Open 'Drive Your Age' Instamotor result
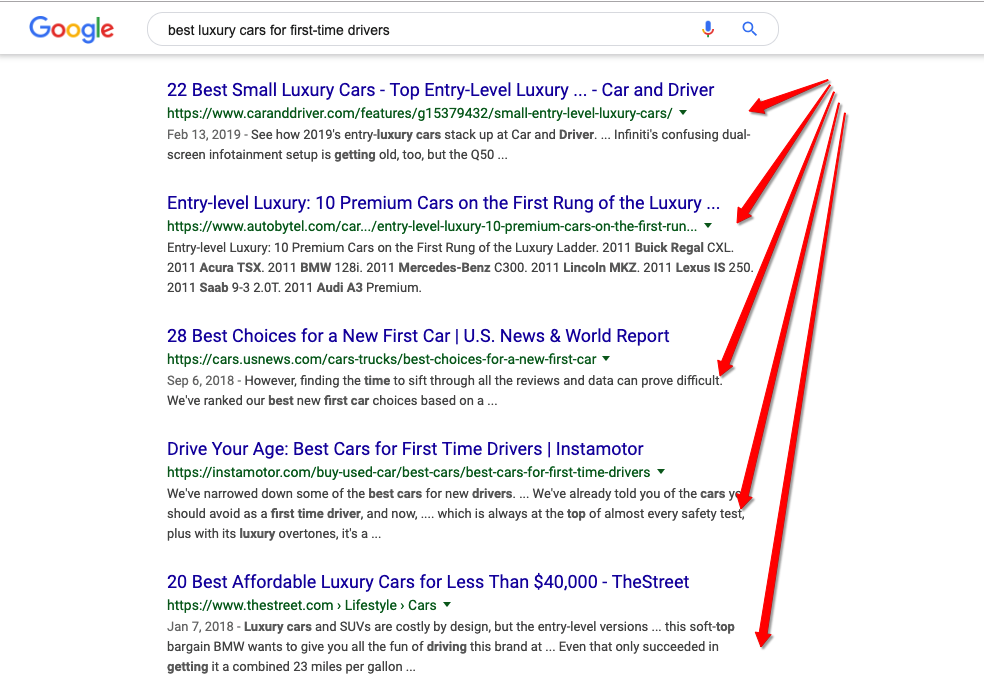Viewport: 984px width, 694px height. (405, 449)
